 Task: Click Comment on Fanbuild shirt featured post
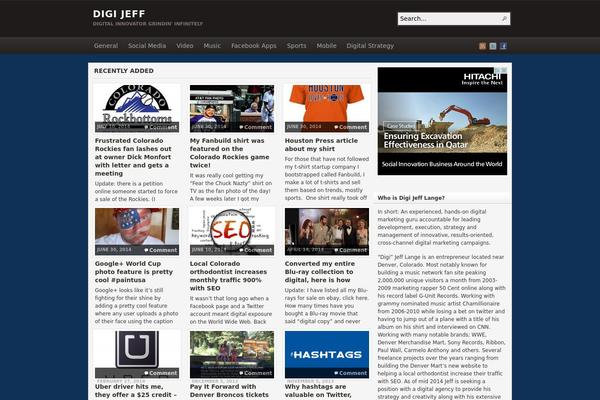tap(256, 127)
